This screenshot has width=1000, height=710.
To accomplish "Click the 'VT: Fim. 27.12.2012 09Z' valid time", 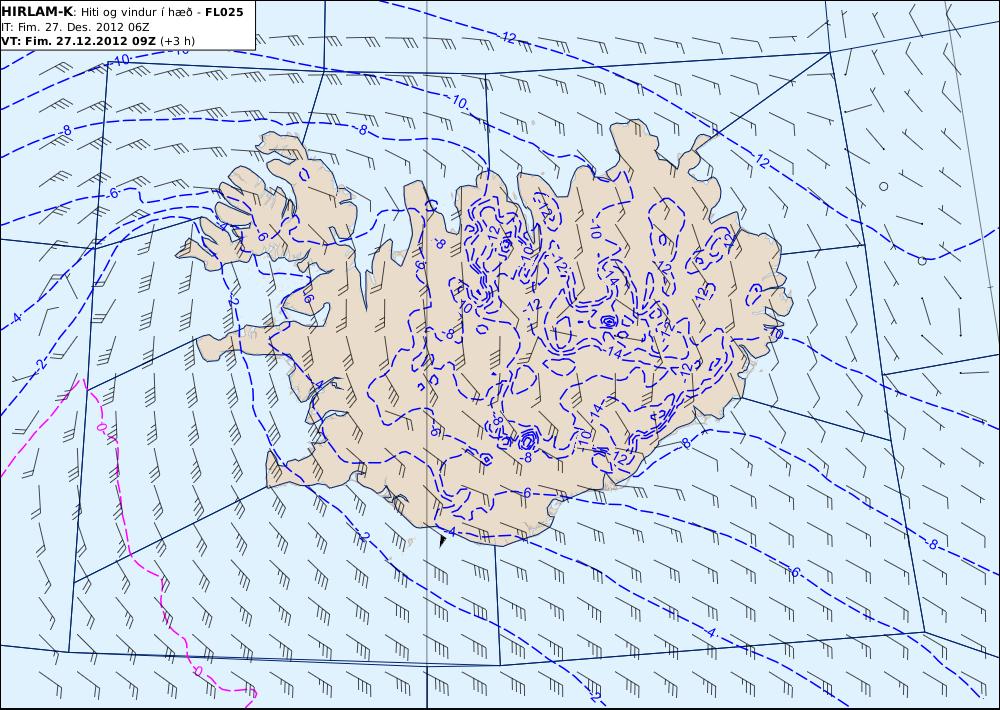I will [78, 41].
